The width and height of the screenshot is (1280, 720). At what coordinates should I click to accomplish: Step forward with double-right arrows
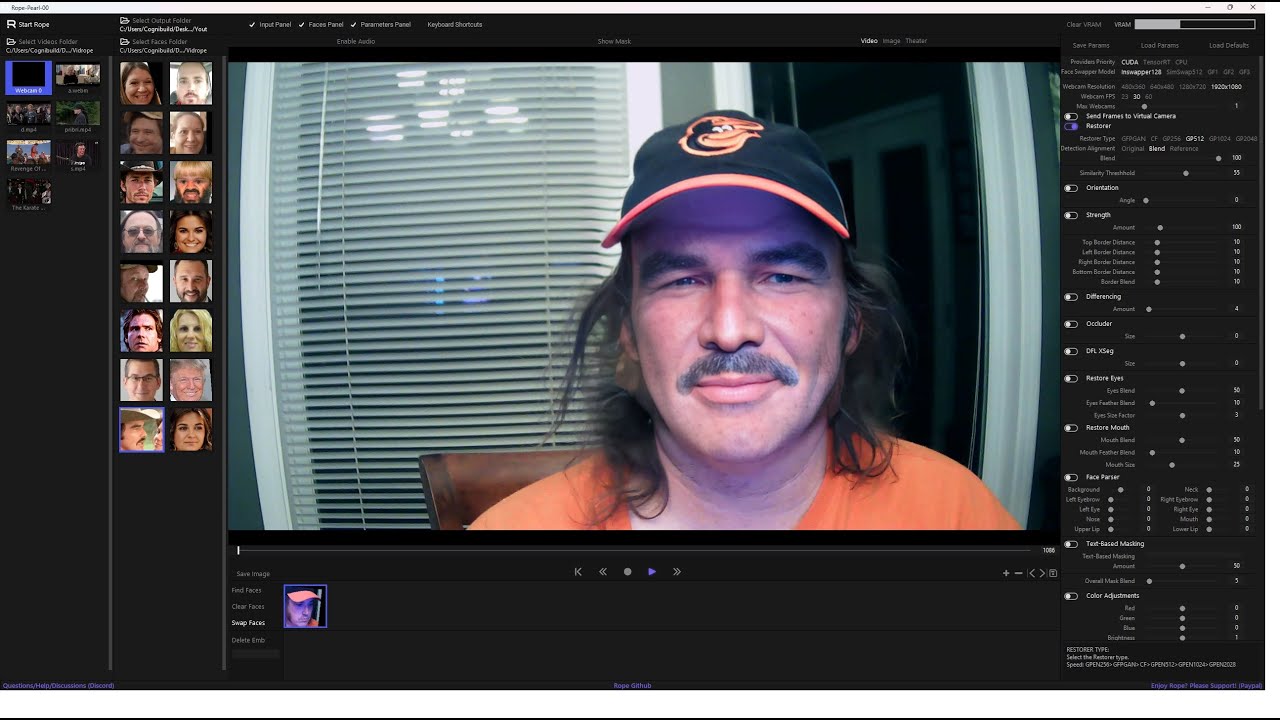point(677,572)
